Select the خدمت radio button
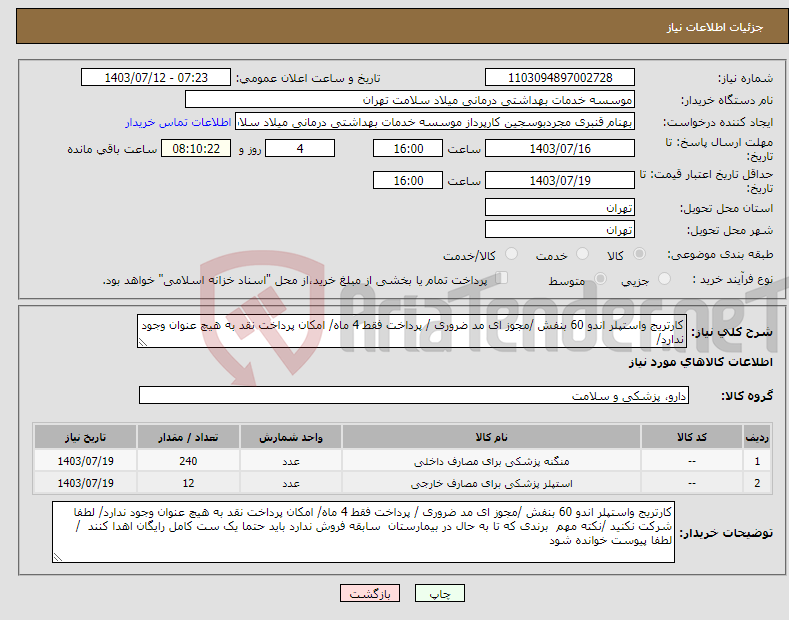Viewport: 789px width, 620px height. pyautogui.click(x=582, y=254)
